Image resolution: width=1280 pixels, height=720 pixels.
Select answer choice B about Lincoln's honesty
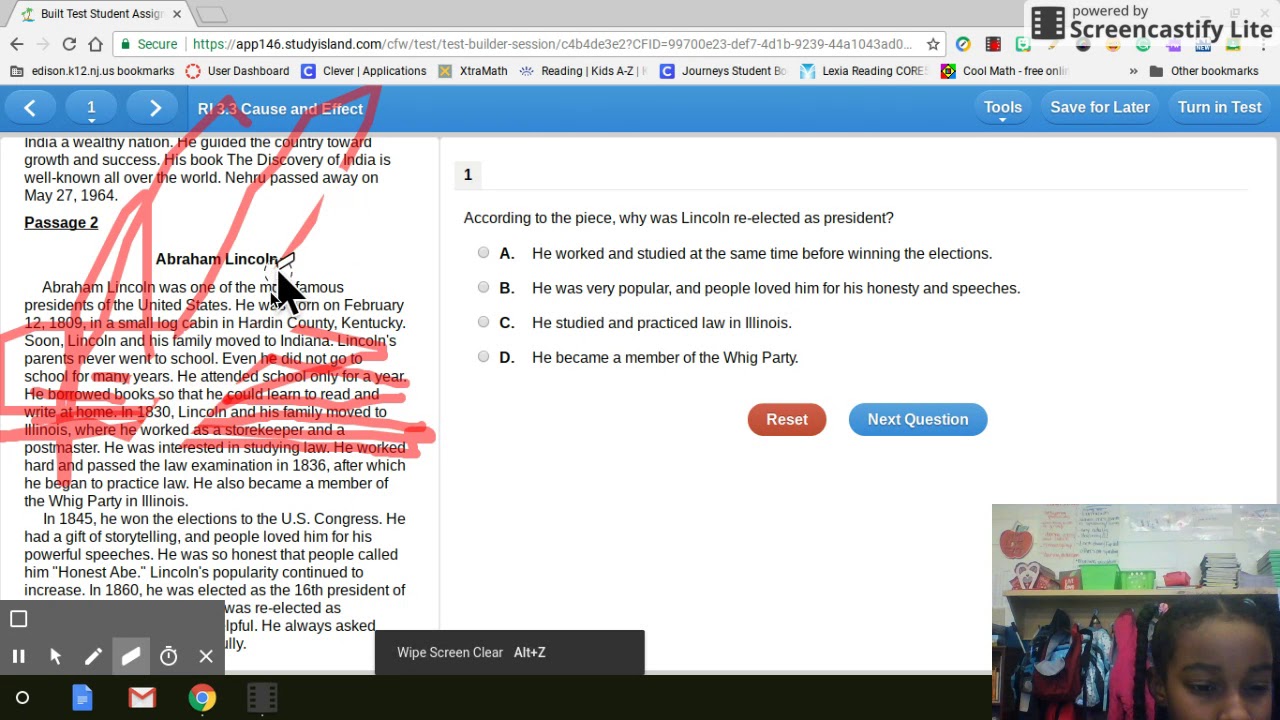[483, 287]
